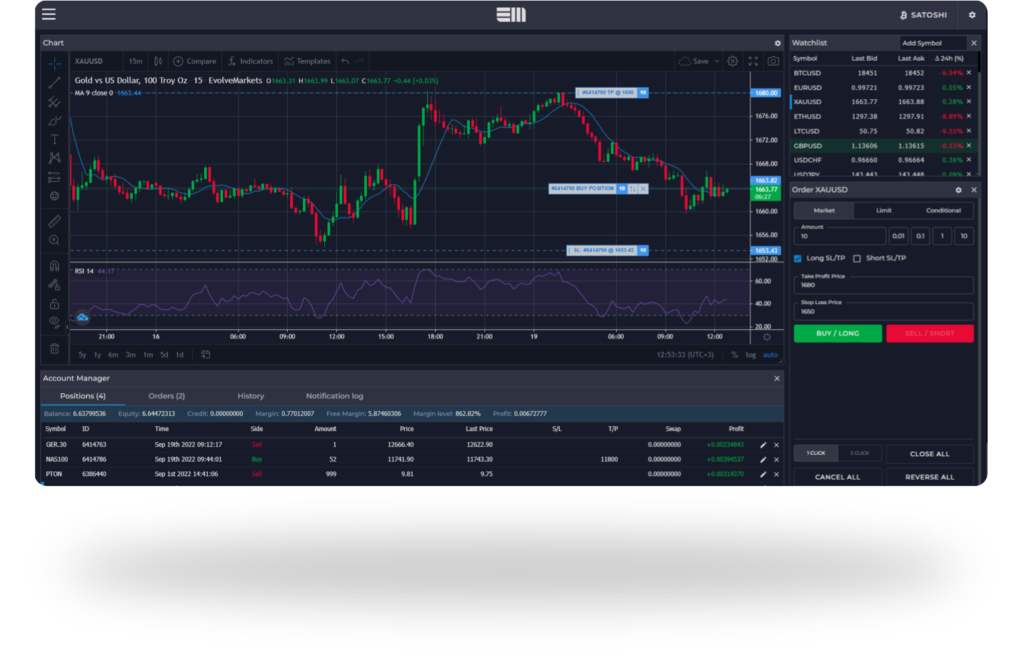
Task: Expand the Save dropdown arrow
Action: point(717,61)
